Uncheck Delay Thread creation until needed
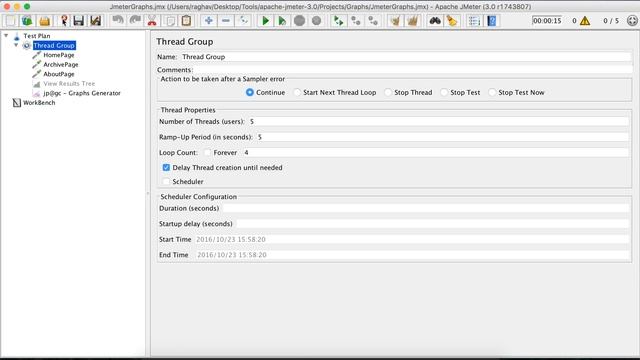 tap(166, 168)
